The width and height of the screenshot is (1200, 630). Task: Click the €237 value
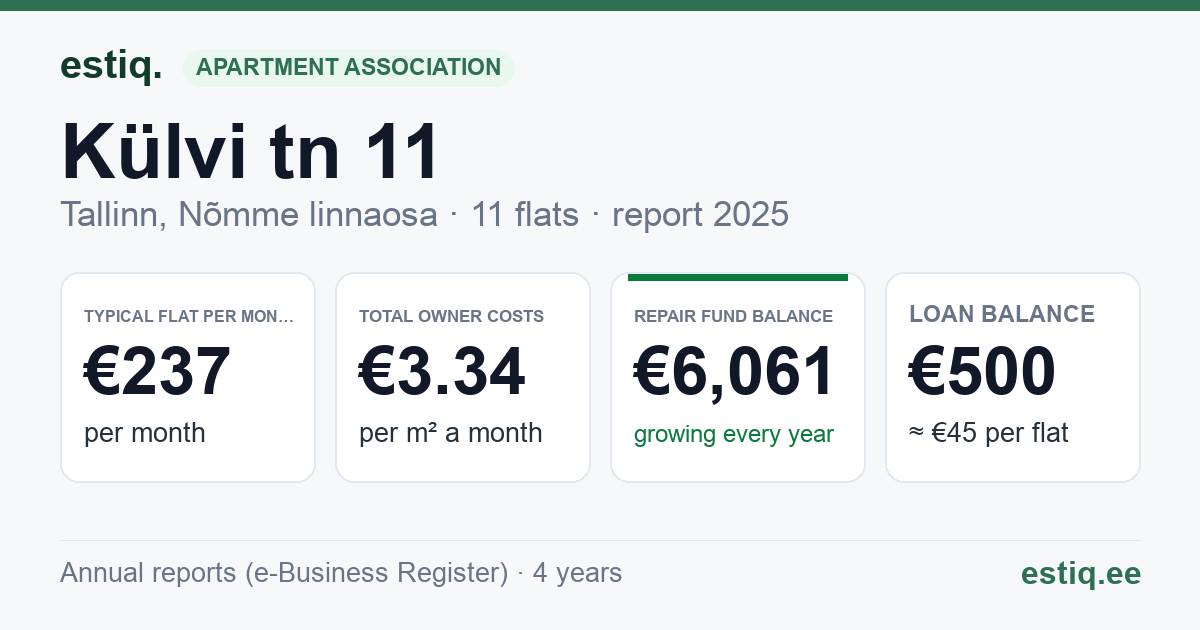pos(158,372)
